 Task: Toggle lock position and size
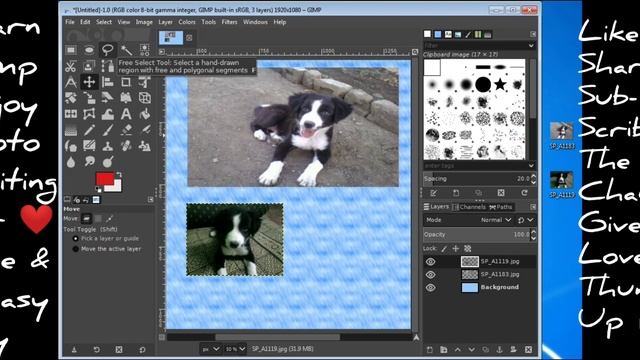point(456,249)
